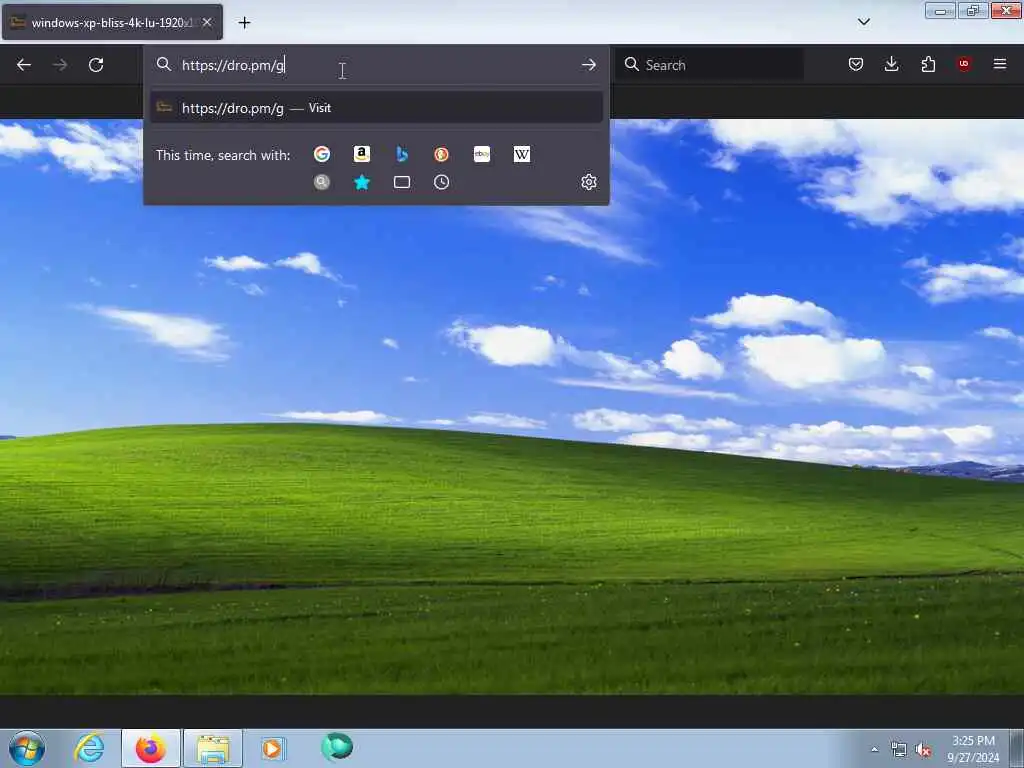Open the Downloads panel

click(891, 64)
